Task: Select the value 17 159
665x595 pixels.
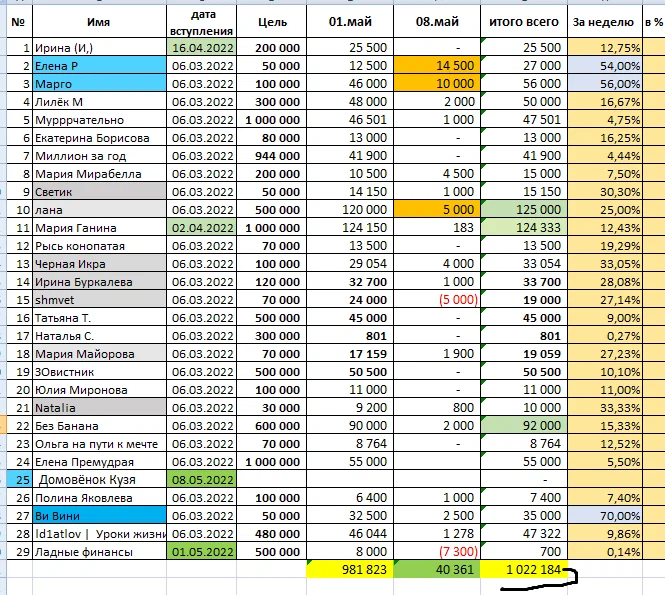Action: [350, 354]
